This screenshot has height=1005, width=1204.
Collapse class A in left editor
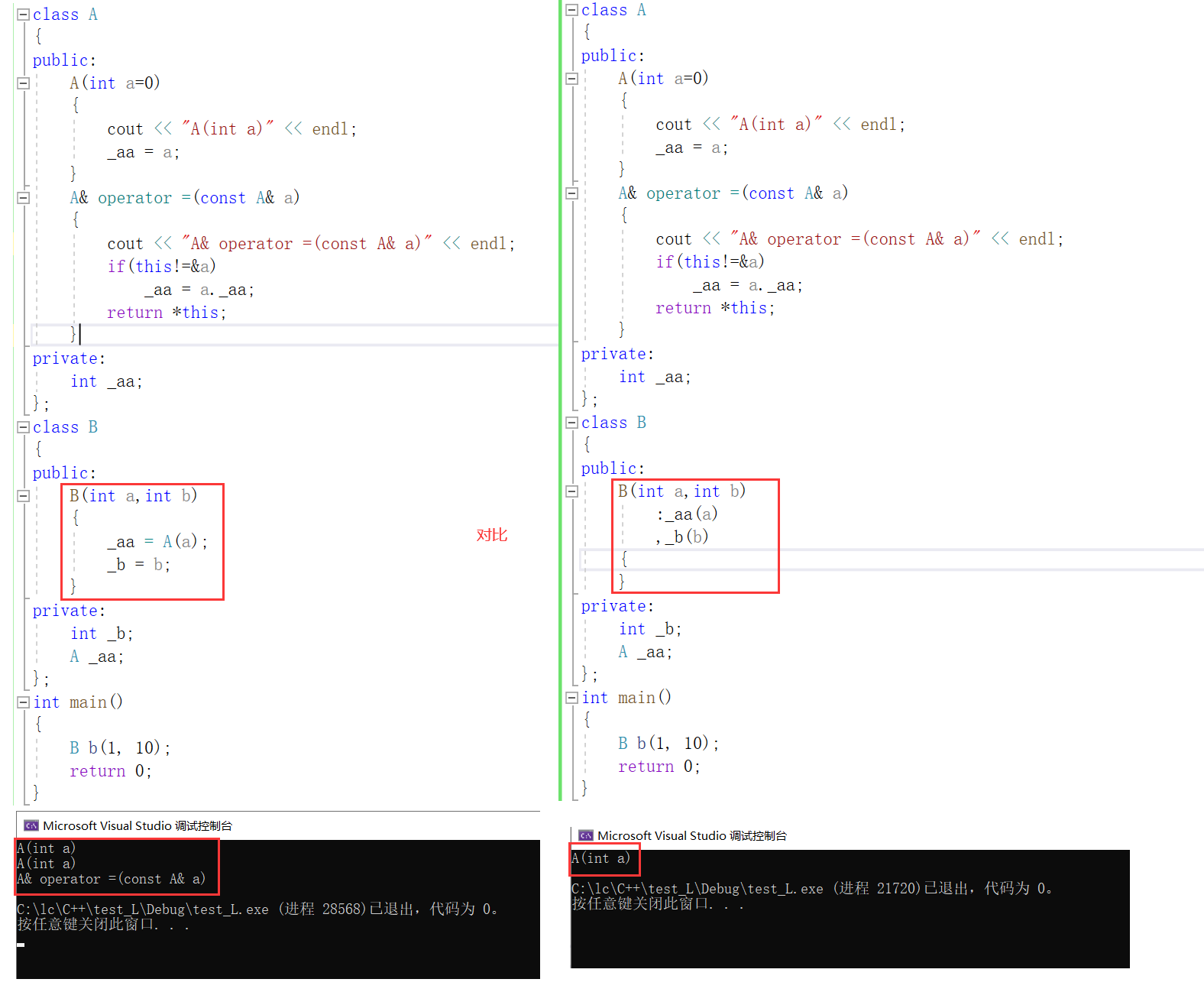coord(23,15)
